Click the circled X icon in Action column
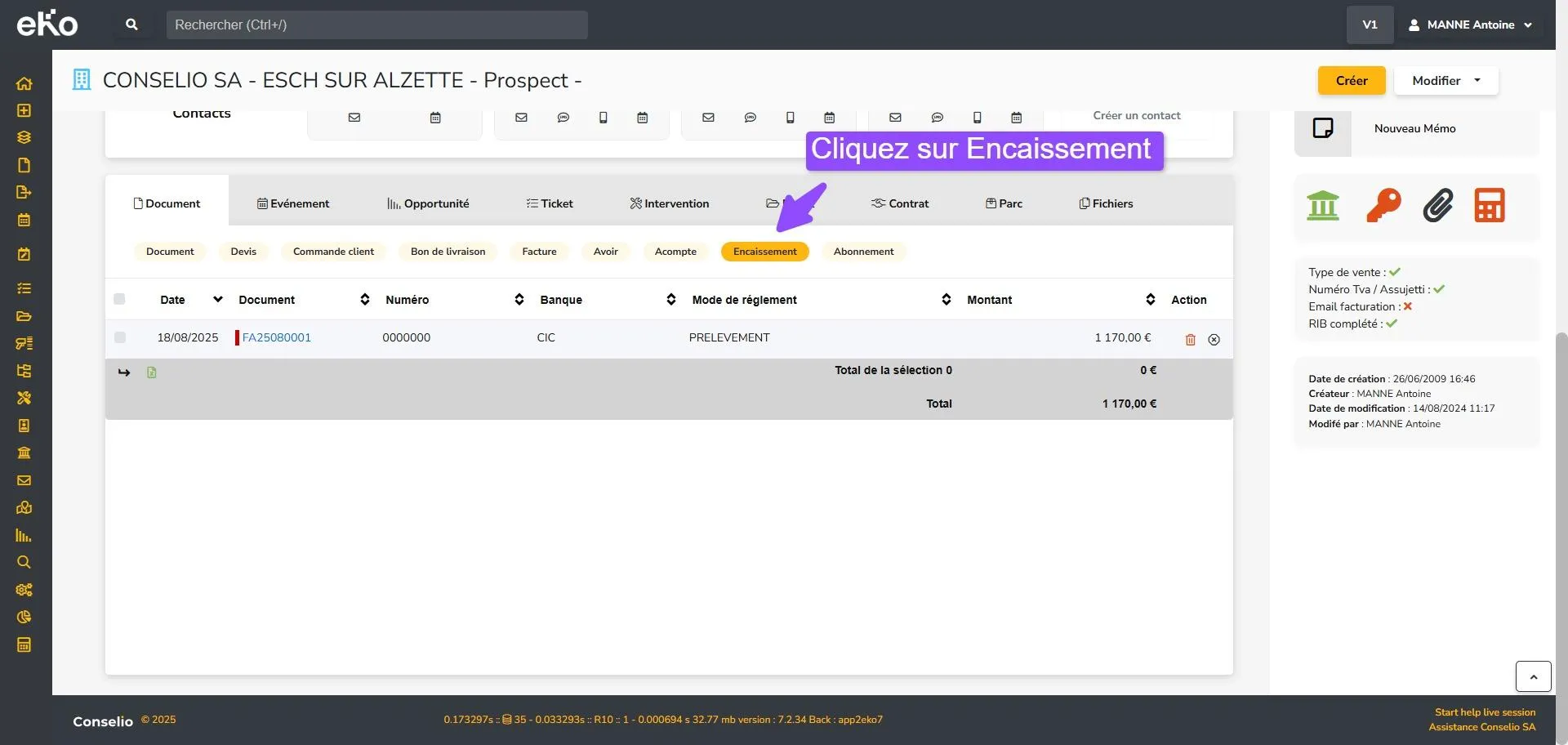The height and width of the screenshot is (745, 1568). (1214, 339)
